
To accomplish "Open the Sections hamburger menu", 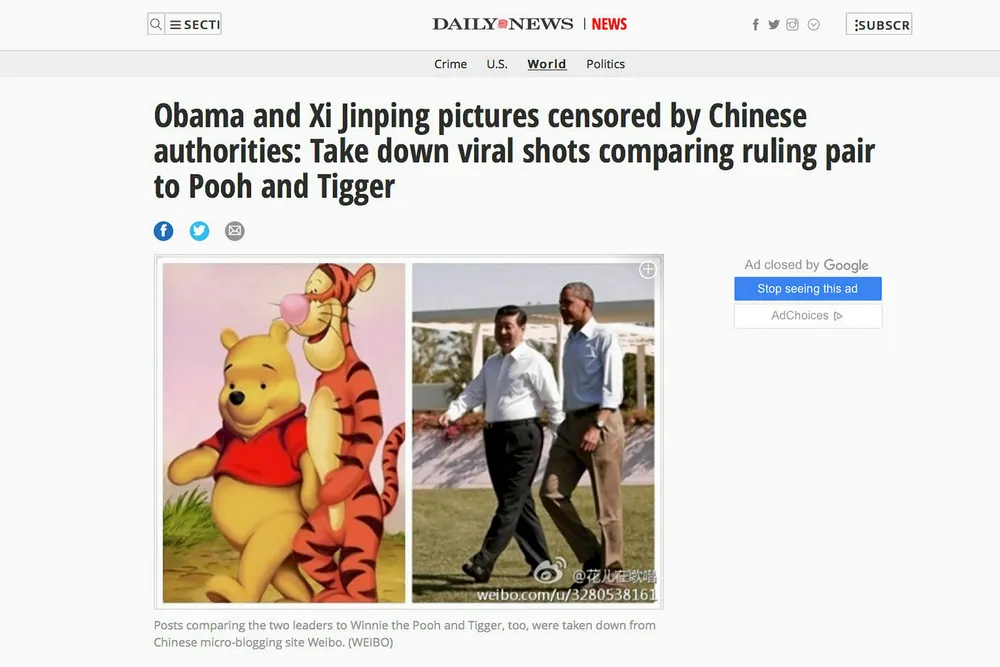I will pyautogui.click(x=194, y=24).
